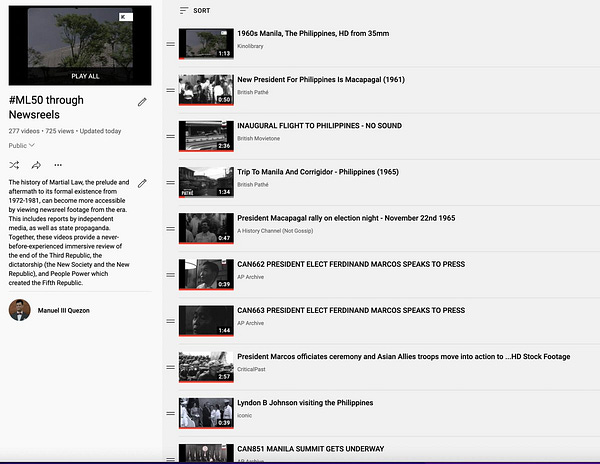
Task: Grab drag handle for Trip To Manila video
Action: click(171, 183)
